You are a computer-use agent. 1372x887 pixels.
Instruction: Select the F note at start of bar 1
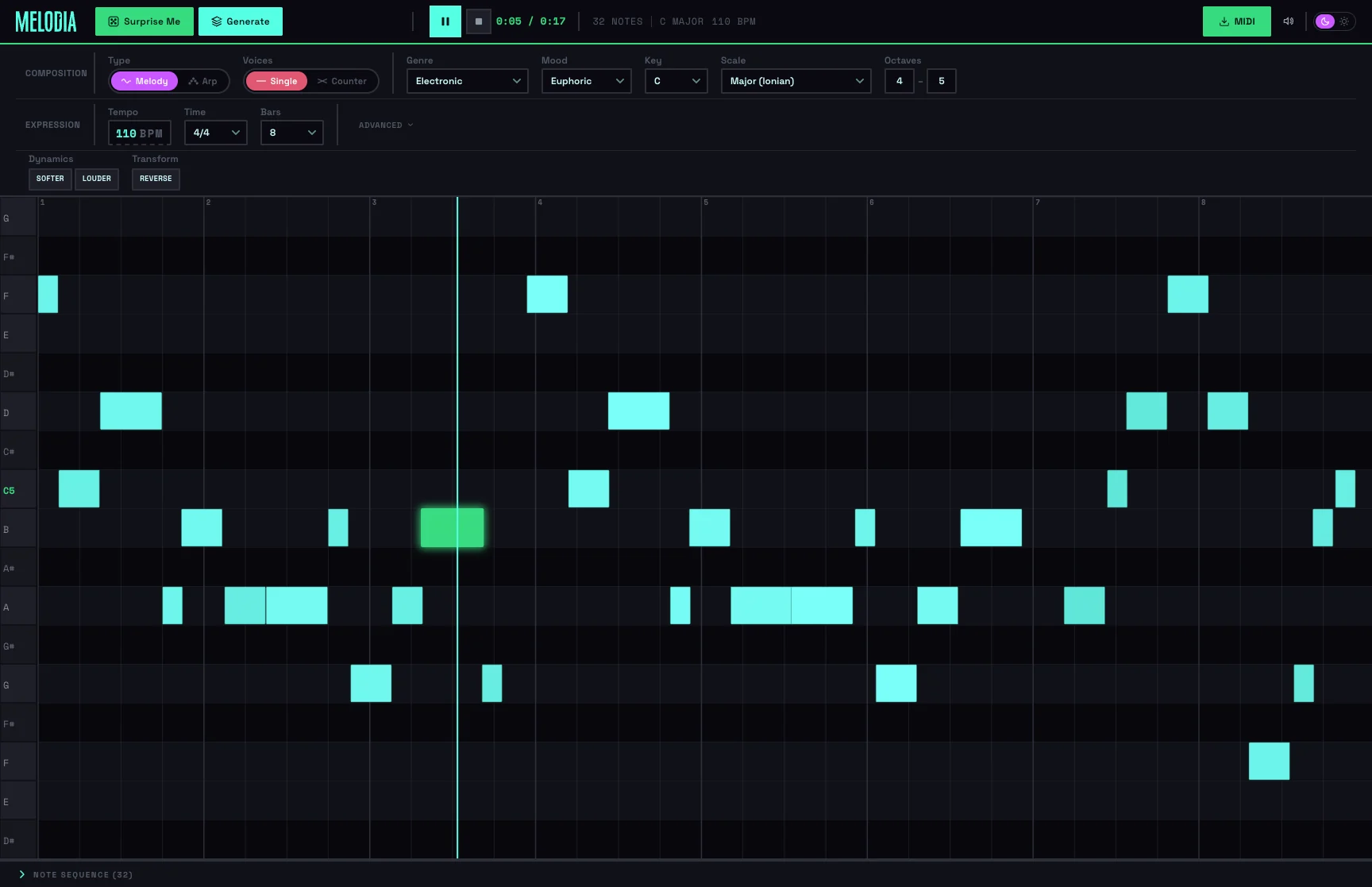click(48, 294)
